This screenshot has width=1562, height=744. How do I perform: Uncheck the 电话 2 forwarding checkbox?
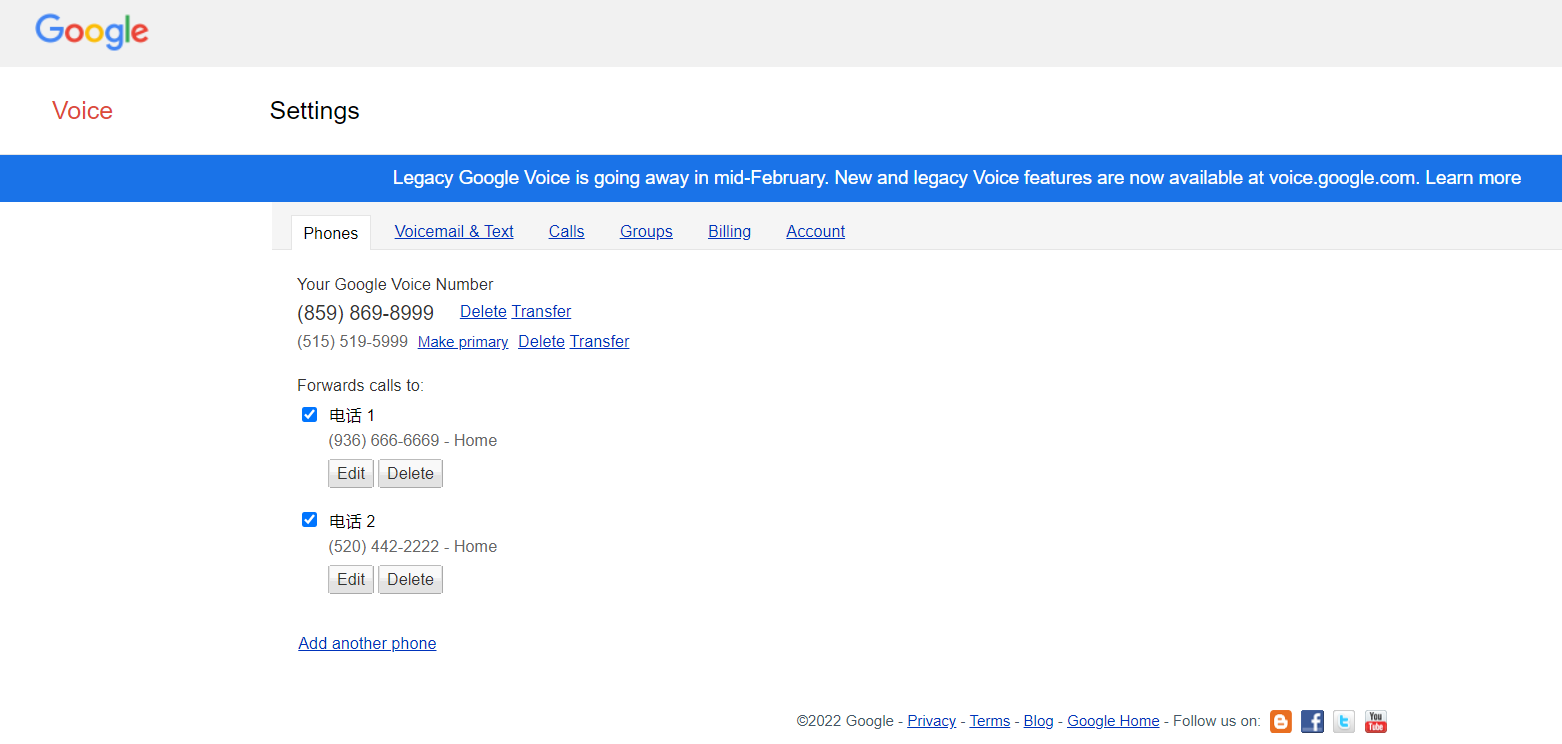[310, 520]
